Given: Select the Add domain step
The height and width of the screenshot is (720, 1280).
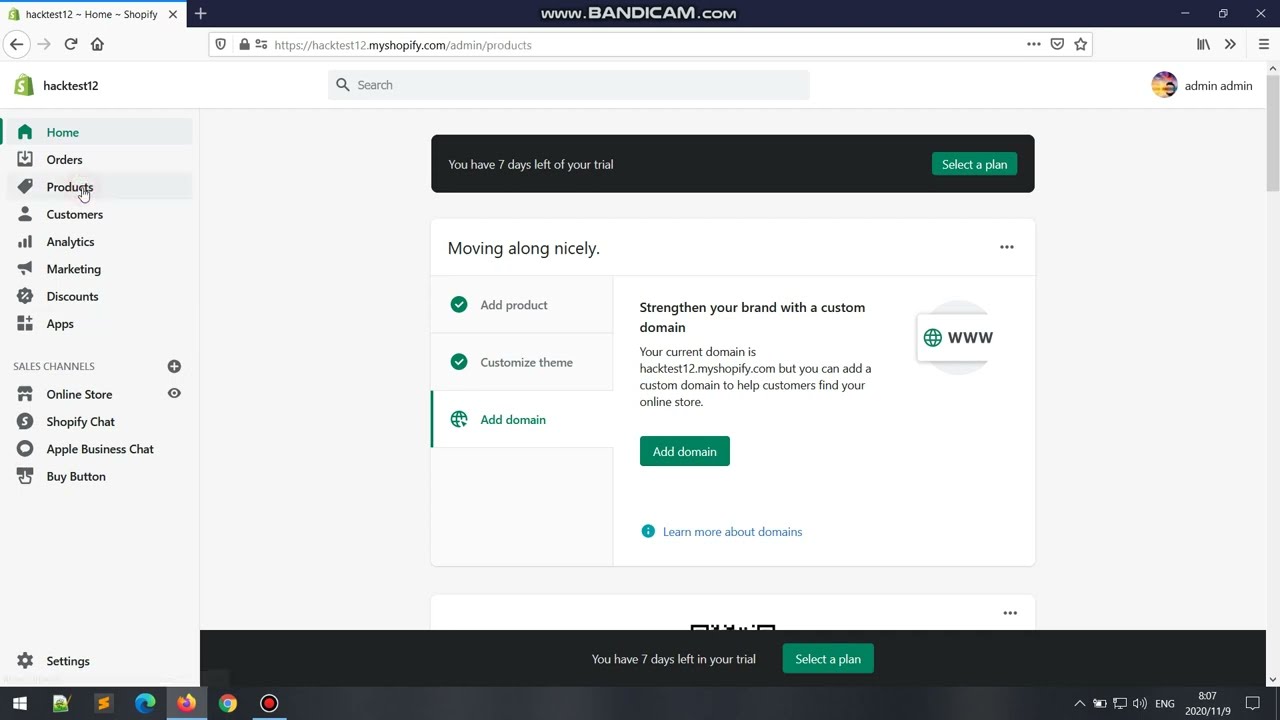Looking at the screenshot, I should [x=522, y=419].
